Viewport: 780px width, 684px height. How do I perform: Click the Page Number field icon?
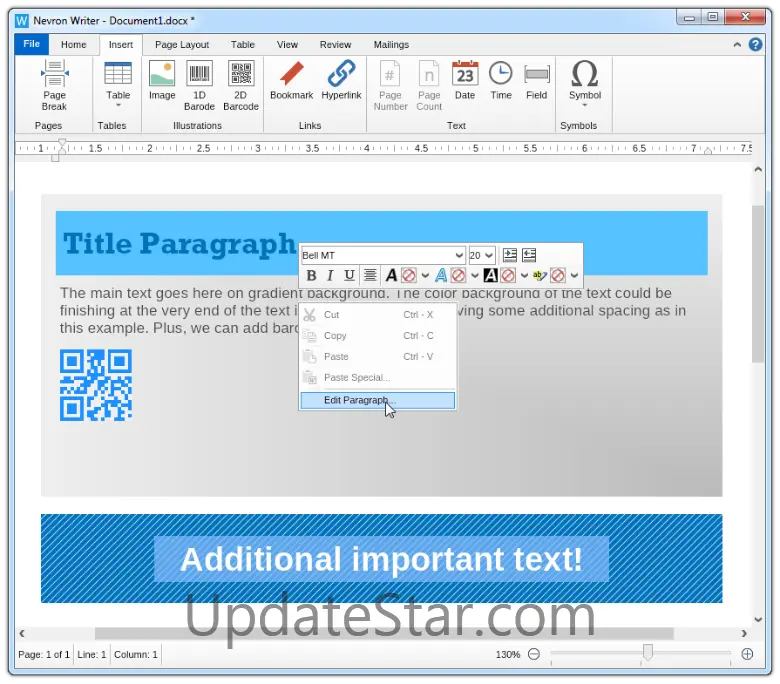pos(390,85)
